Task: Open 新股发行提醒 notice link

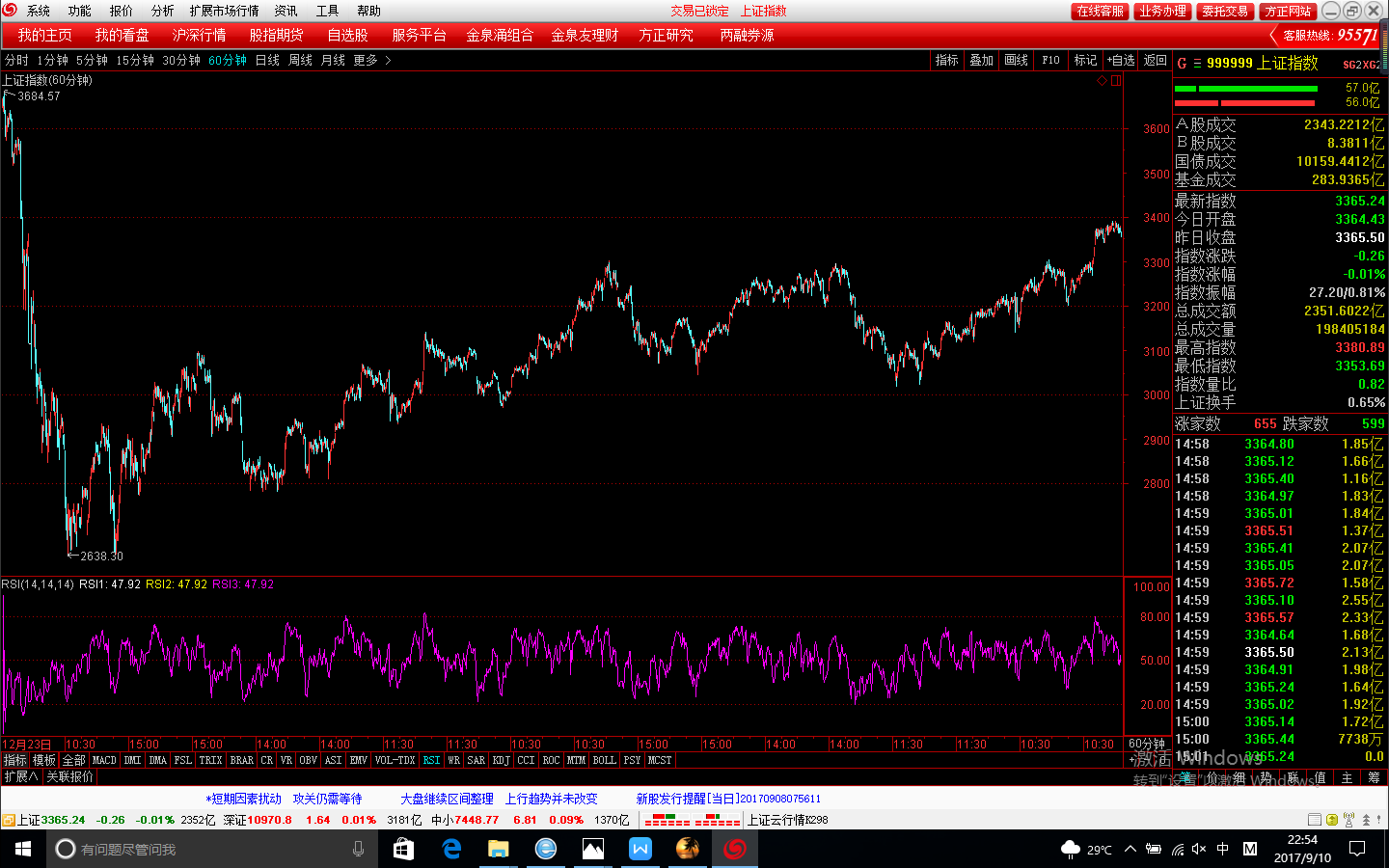Action: pos(728,799)
